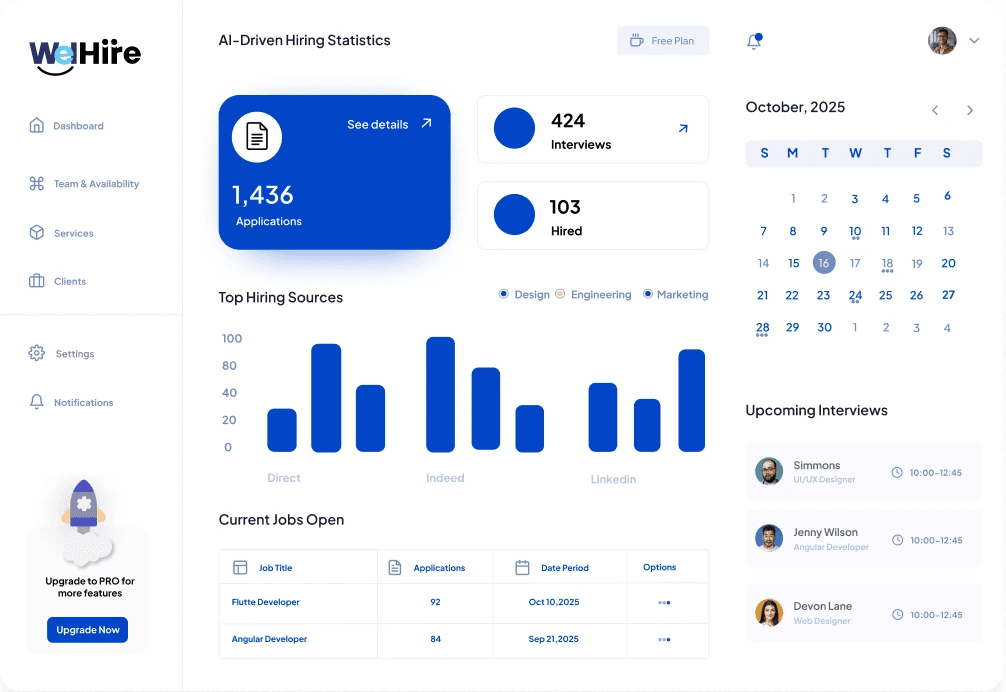Viewport: 1006px width, 692px height.
Task: Click the tallest Indeed bar in chart
Action: pos(440,394)
